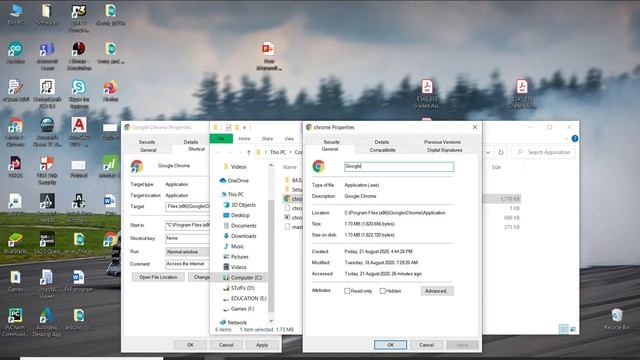The image size is (640, 360).
Task: Launch Firefox from the desktop
Action: coord(110,91)
